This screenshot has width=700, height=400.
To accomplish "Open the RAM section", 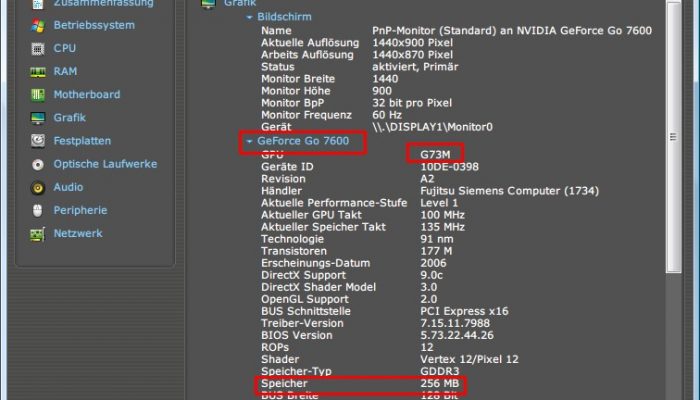I will coord(65,71).
